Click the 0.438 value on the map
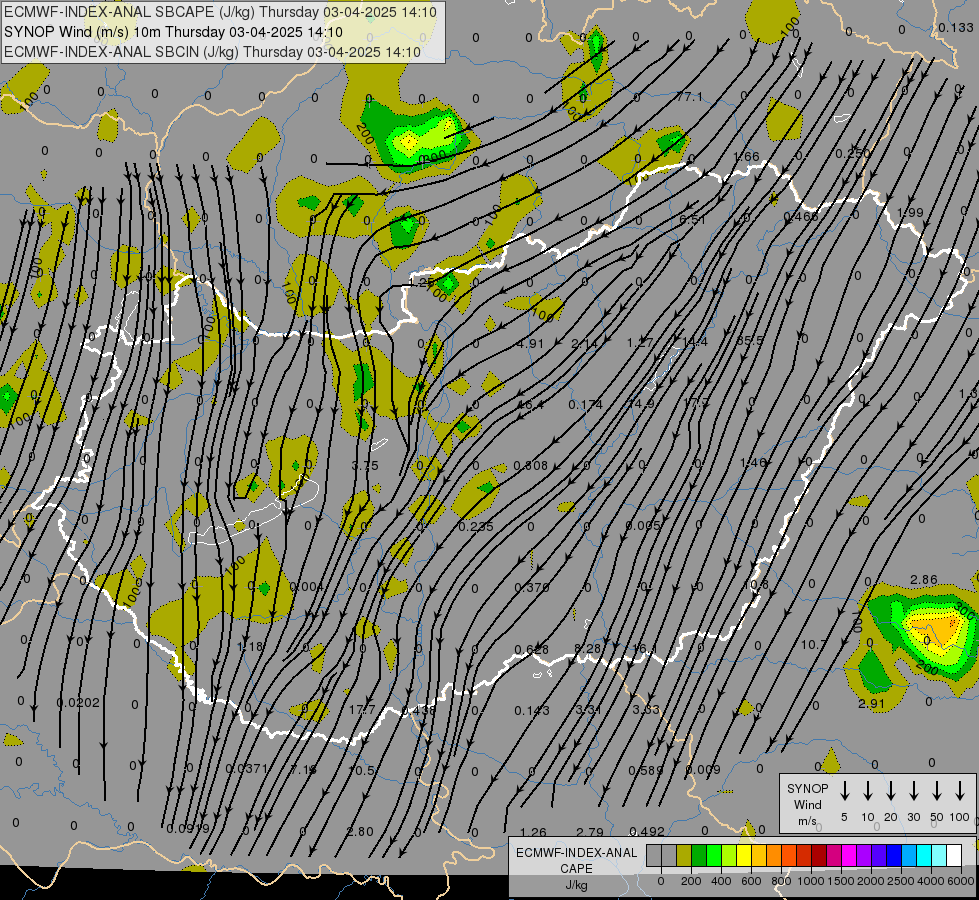Screen dimensions: 979x900 419,710
